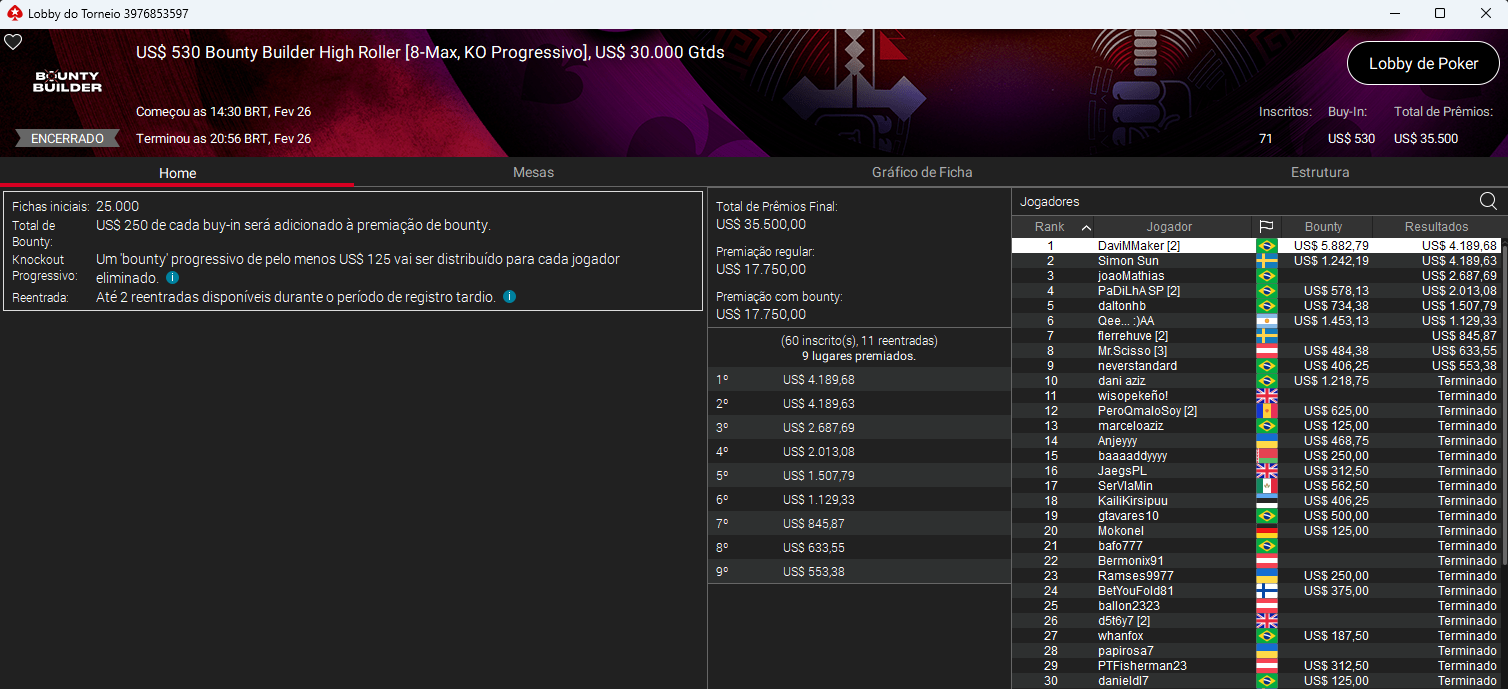Click info icon beside Reentrada text

510,296
